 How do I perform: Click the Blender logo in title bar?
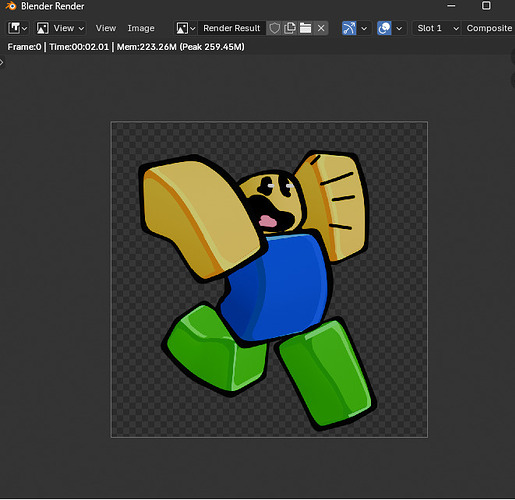(x=11, y=6)
